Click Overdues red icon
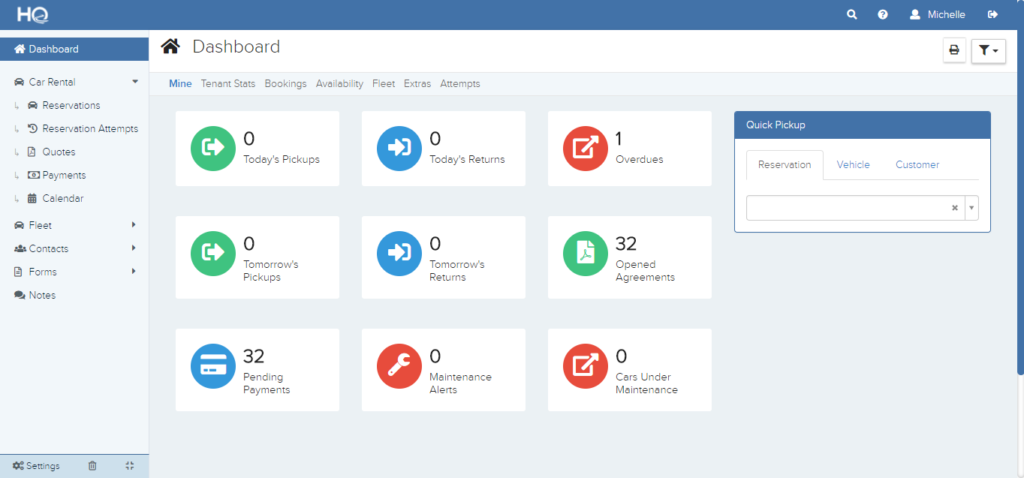The width and height of the screenshot is (1024, 478). [585, 148]
